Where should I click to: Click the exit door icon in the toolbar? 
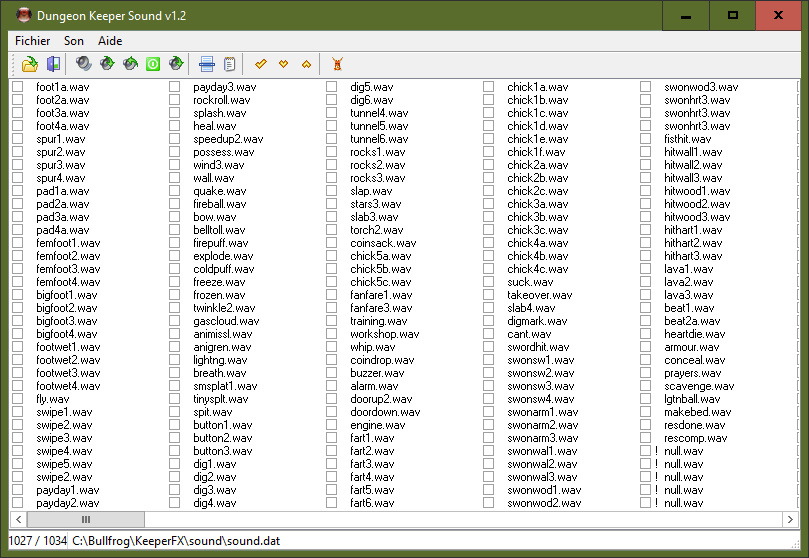click(53, 64)
